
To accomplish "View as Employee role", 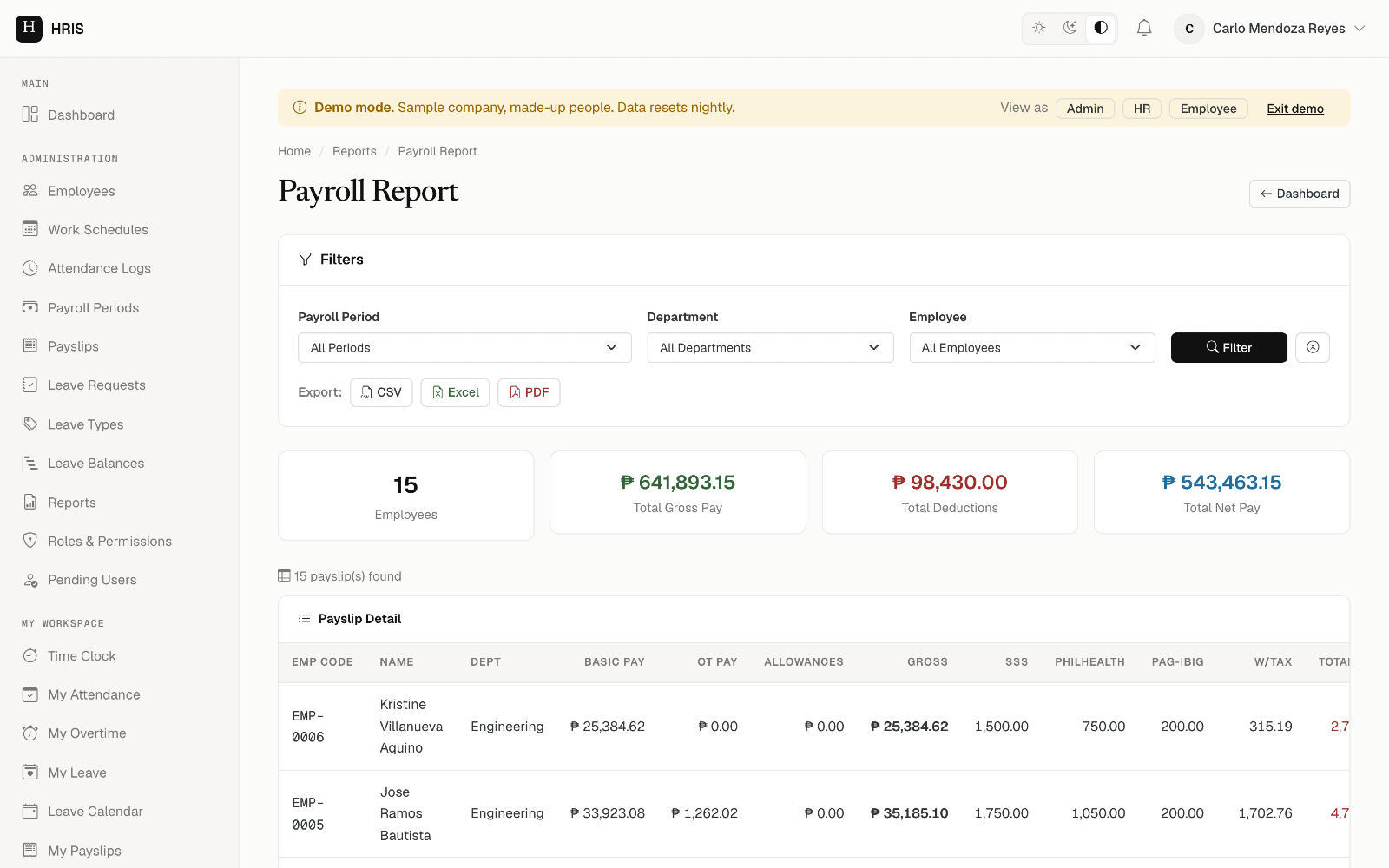I will click(x=1208, y=108).
